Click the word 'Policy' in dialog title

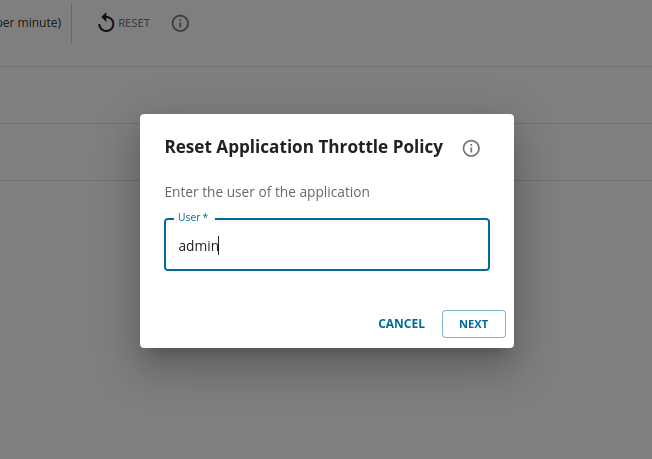(415, 147)
